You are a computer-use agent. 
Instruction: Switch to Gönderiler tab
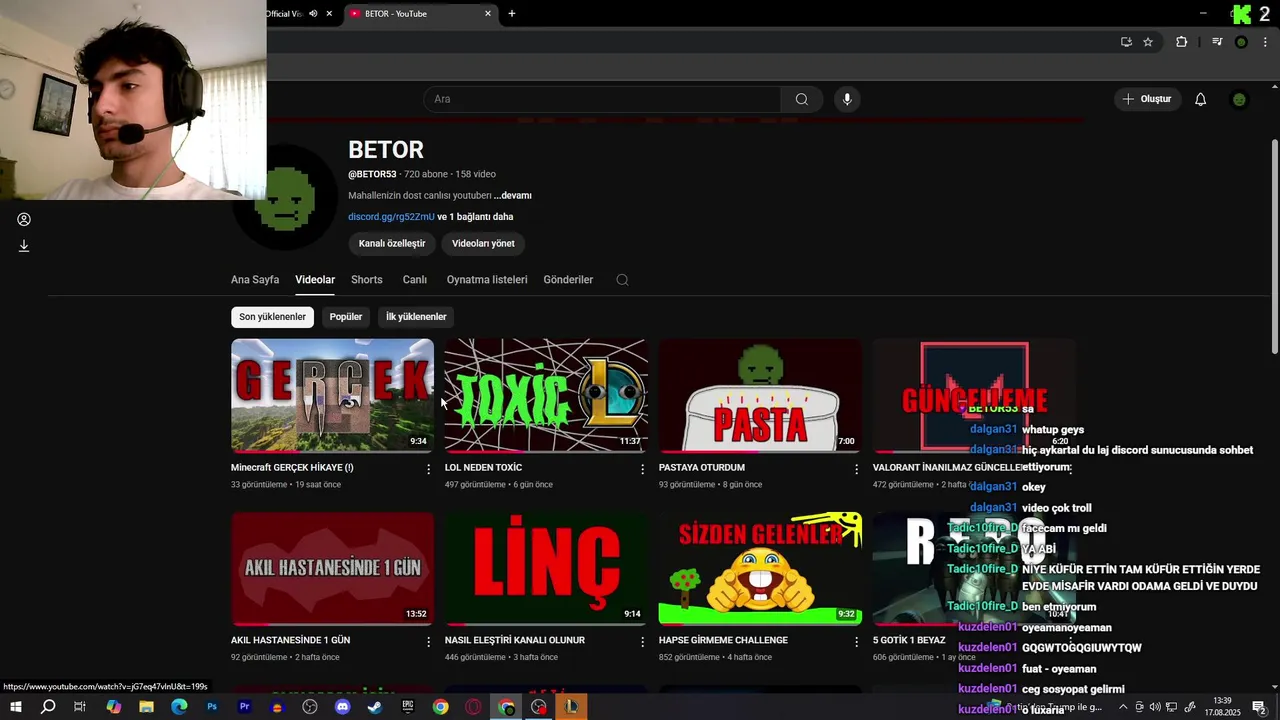click(568, 280)
